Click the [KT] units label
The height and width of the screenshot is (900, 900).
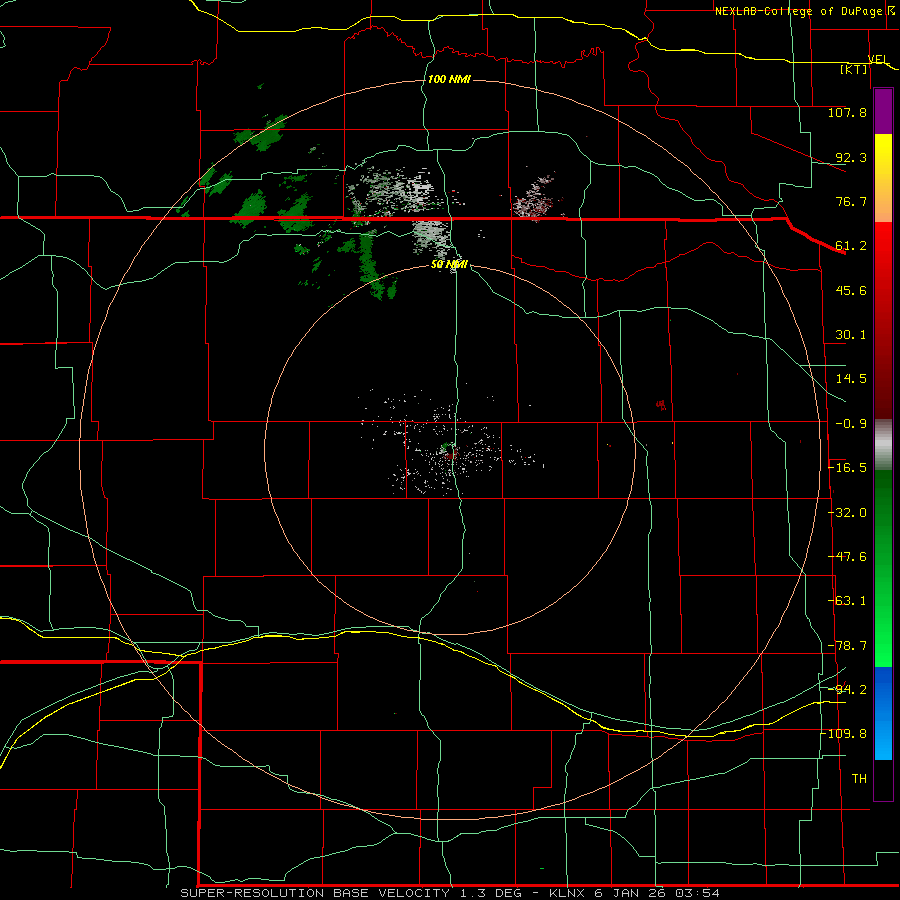(x=854, y=69)
